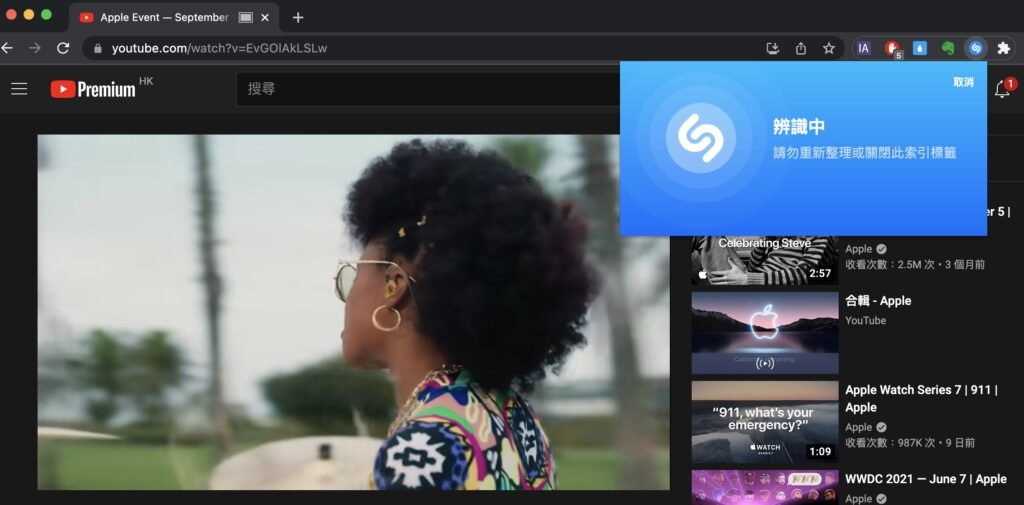Click the YouTube label under 合輯 - Apple
The height and width of the screenshot is (505, 1024).
click(865, 321)
